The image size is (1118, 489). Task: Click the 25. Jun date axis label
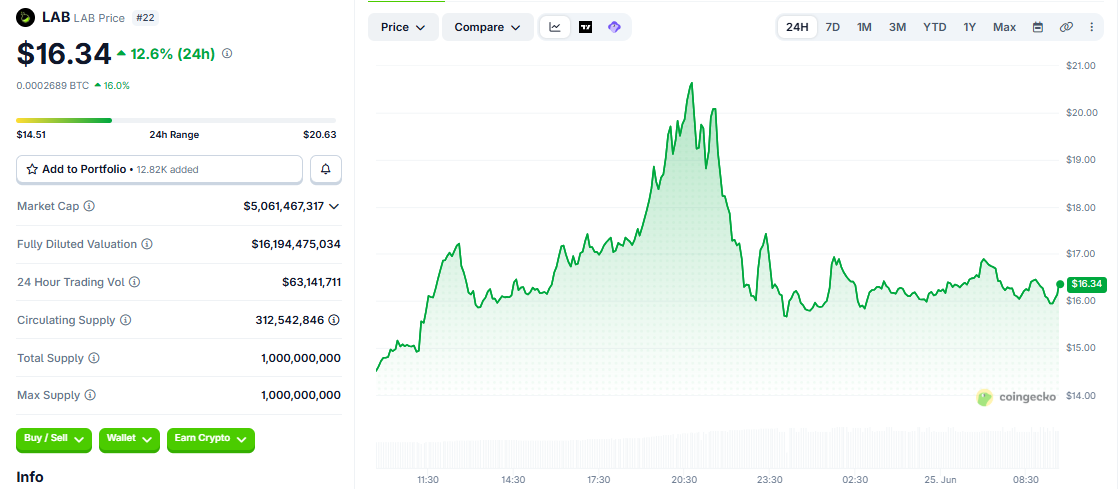click(x=941, y=480)
